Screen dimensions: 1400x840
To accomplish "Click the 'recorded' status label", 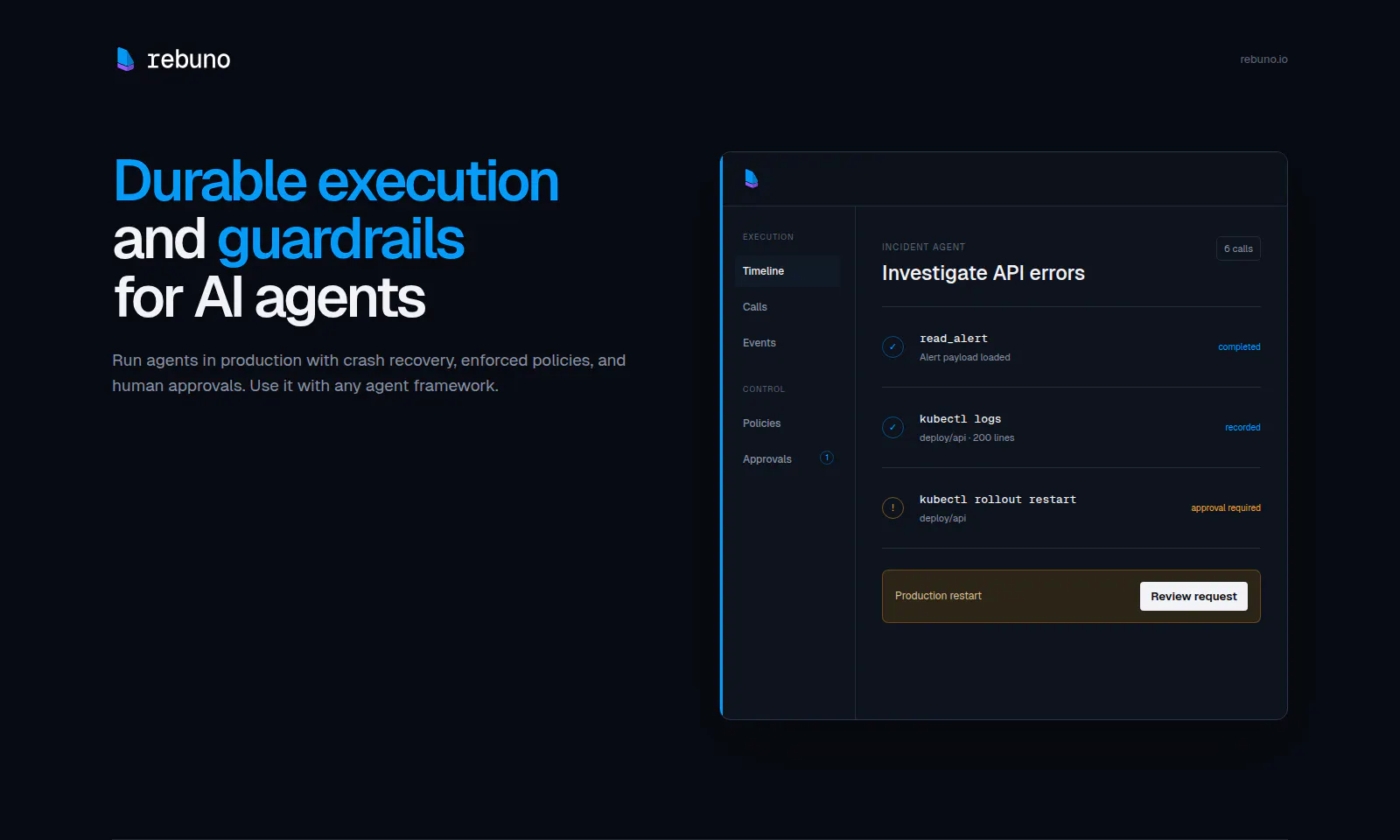I will click(1242, 428).
